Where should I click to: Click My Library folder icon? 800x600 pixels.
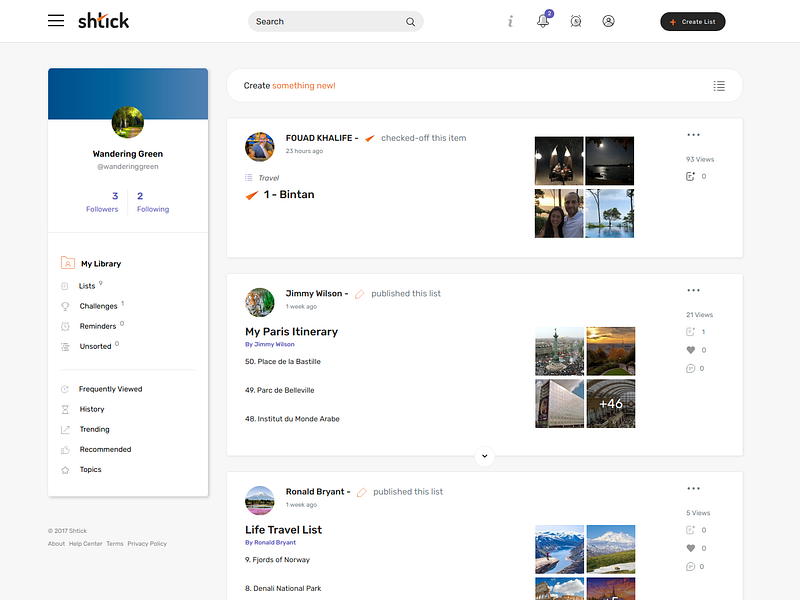67,263
